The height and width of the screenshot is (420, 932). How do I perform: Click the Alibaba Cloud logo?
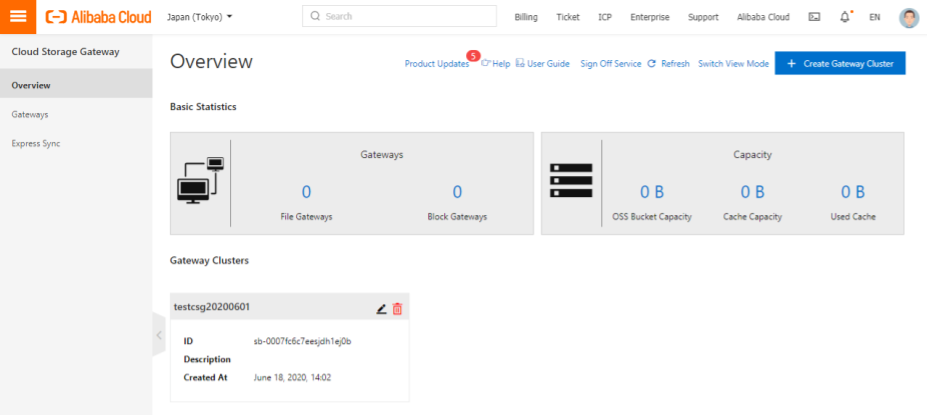99,17
